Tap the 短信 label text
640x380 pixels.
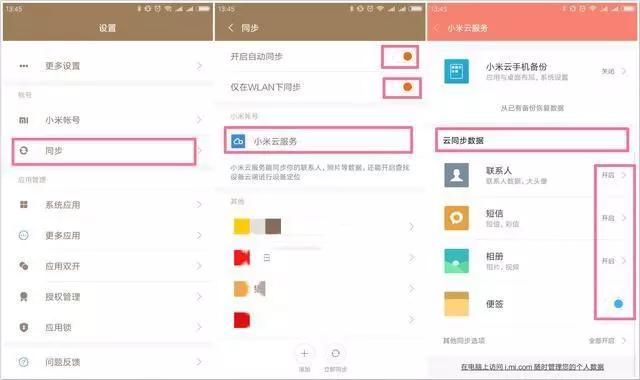[494, 213]
